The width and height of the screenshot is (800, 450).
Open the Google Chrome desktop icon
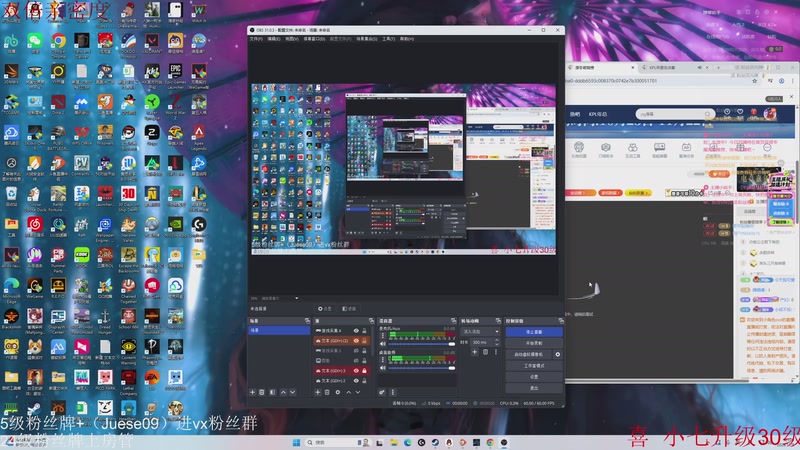(58, 43)
